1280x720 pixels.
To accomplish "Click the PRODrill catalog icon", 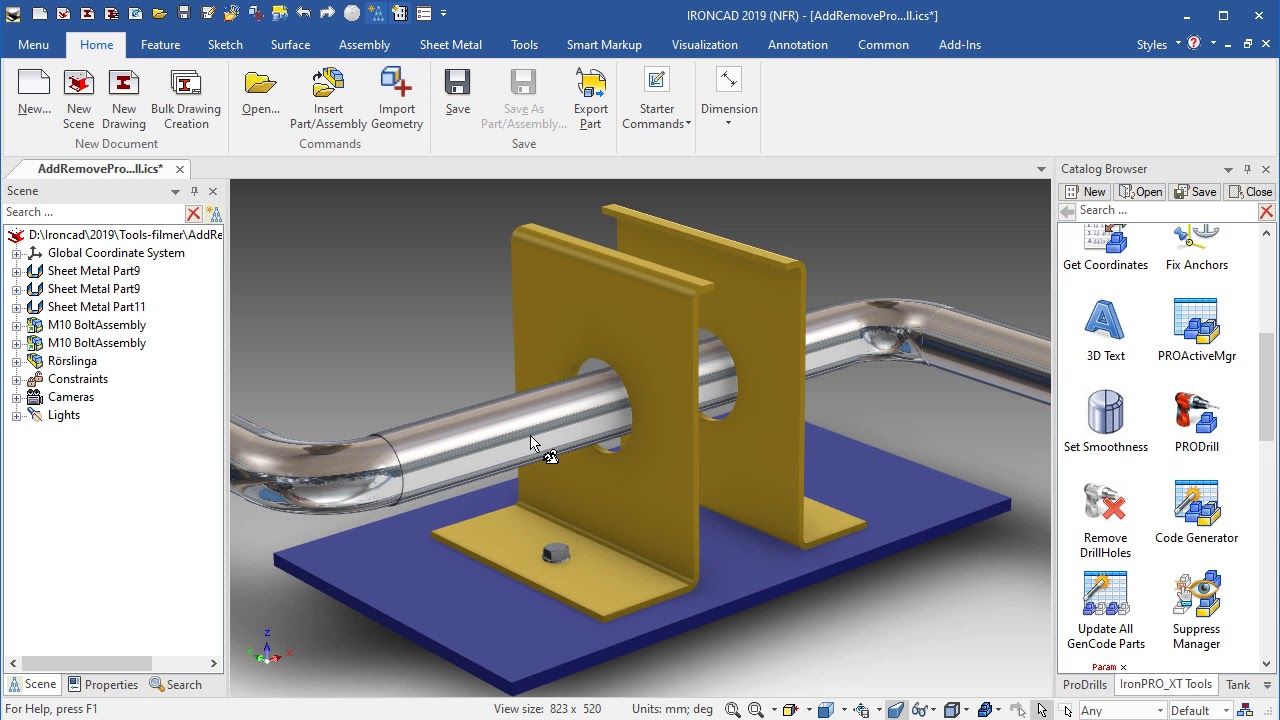I will (x=1196, y=413).
